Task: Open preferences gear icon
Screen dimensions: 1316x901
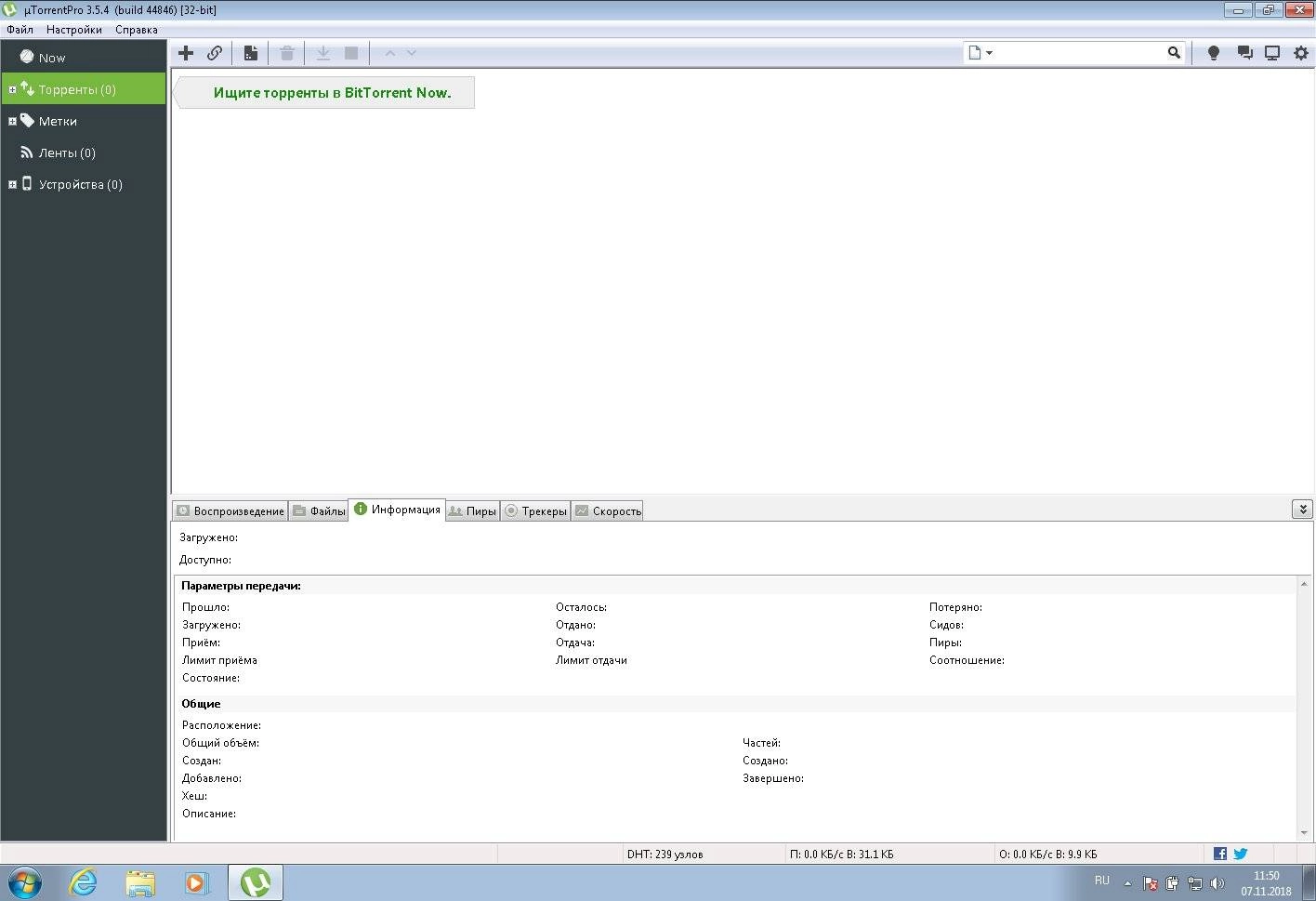Action: tap(1301, 53)
